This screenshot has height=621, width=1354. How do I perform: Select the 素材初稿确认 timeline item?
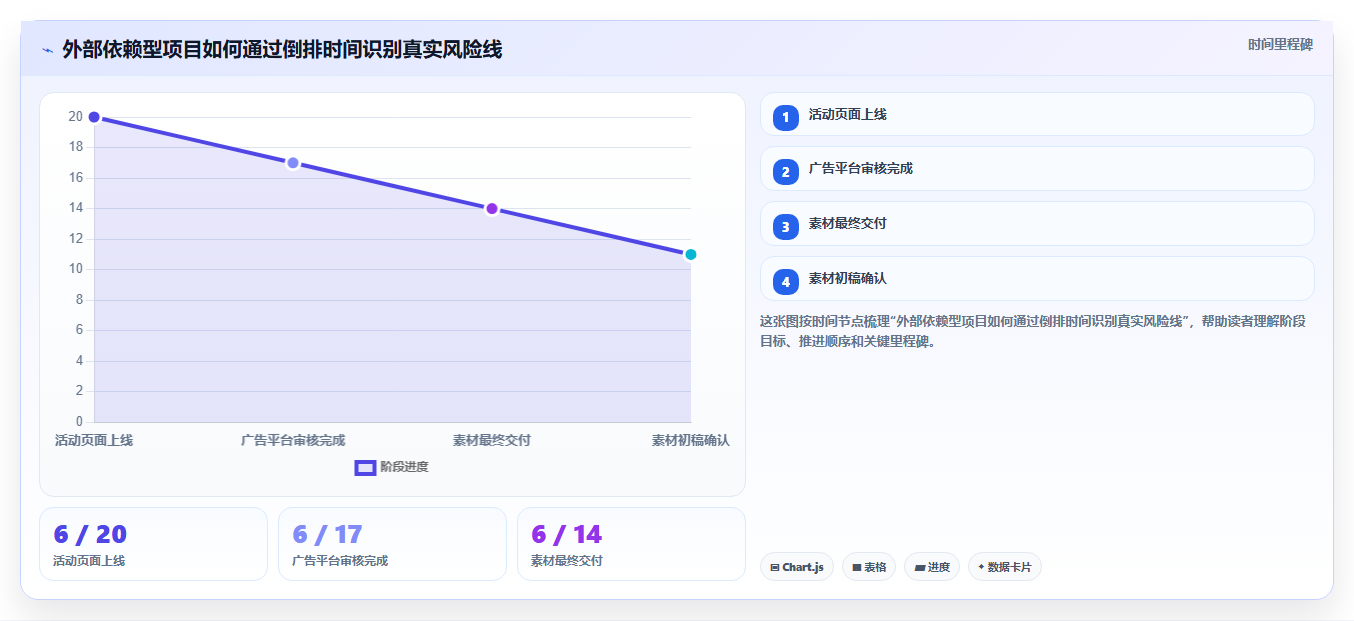[x=1037, y=278]
